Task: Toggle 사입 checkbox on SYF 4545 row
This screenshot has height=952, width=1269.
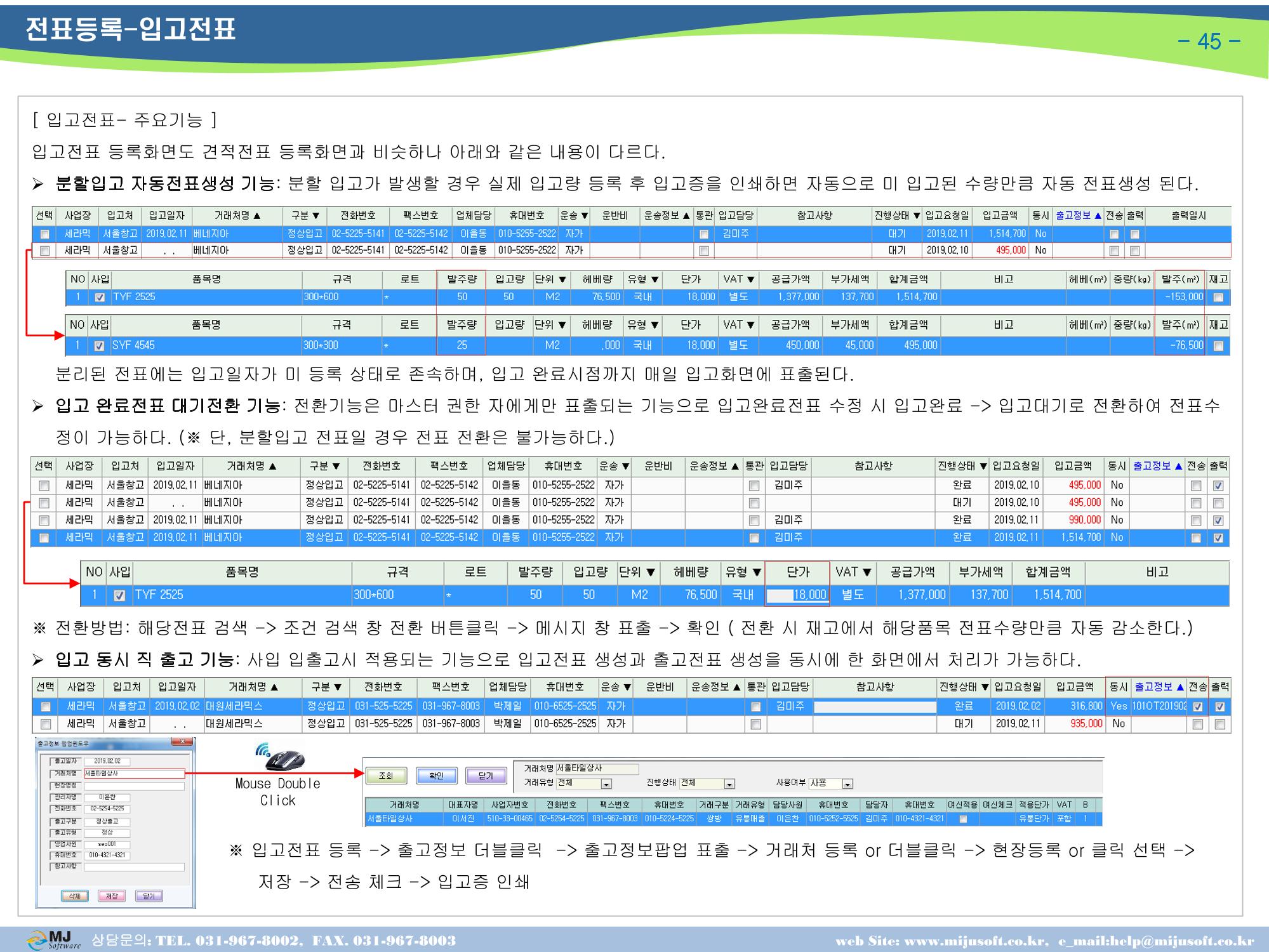Action: [99, 346]
